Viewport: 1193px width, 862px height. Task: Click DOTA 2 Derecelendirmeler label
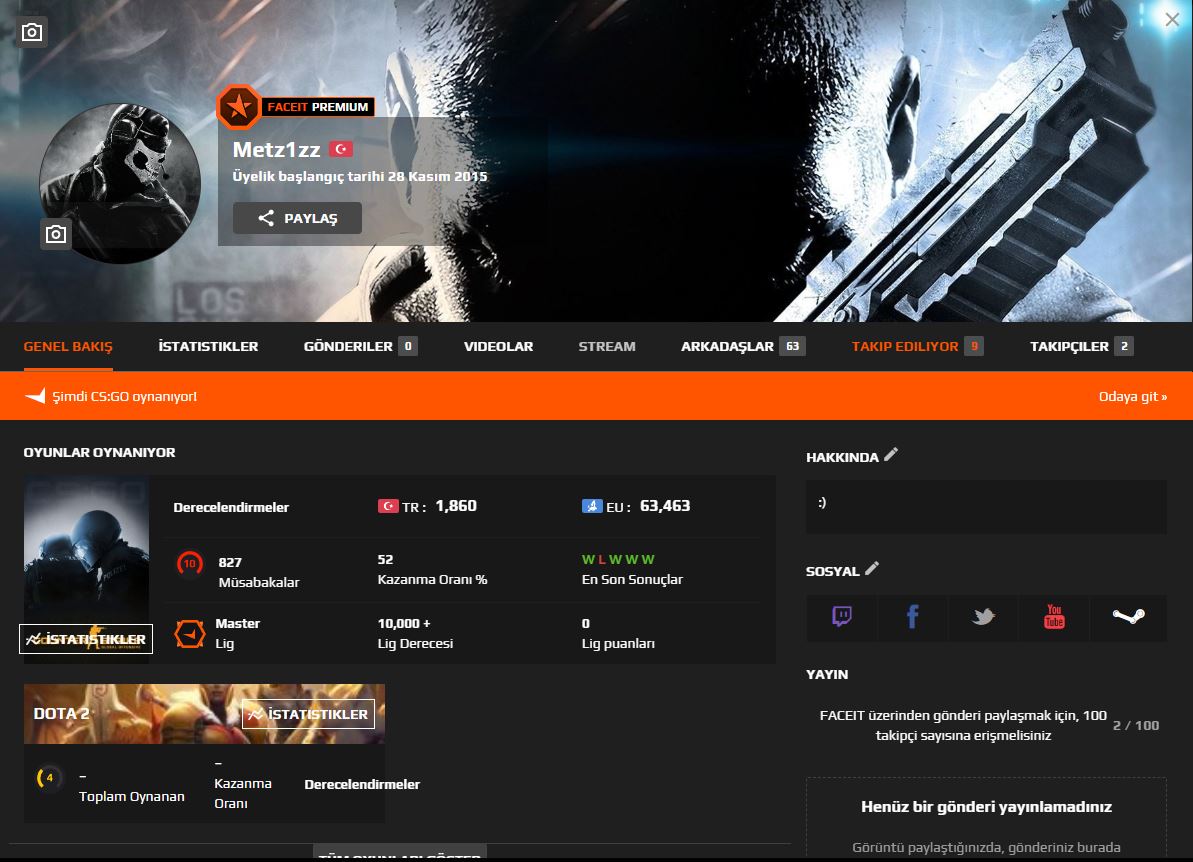tap(362, 784)
